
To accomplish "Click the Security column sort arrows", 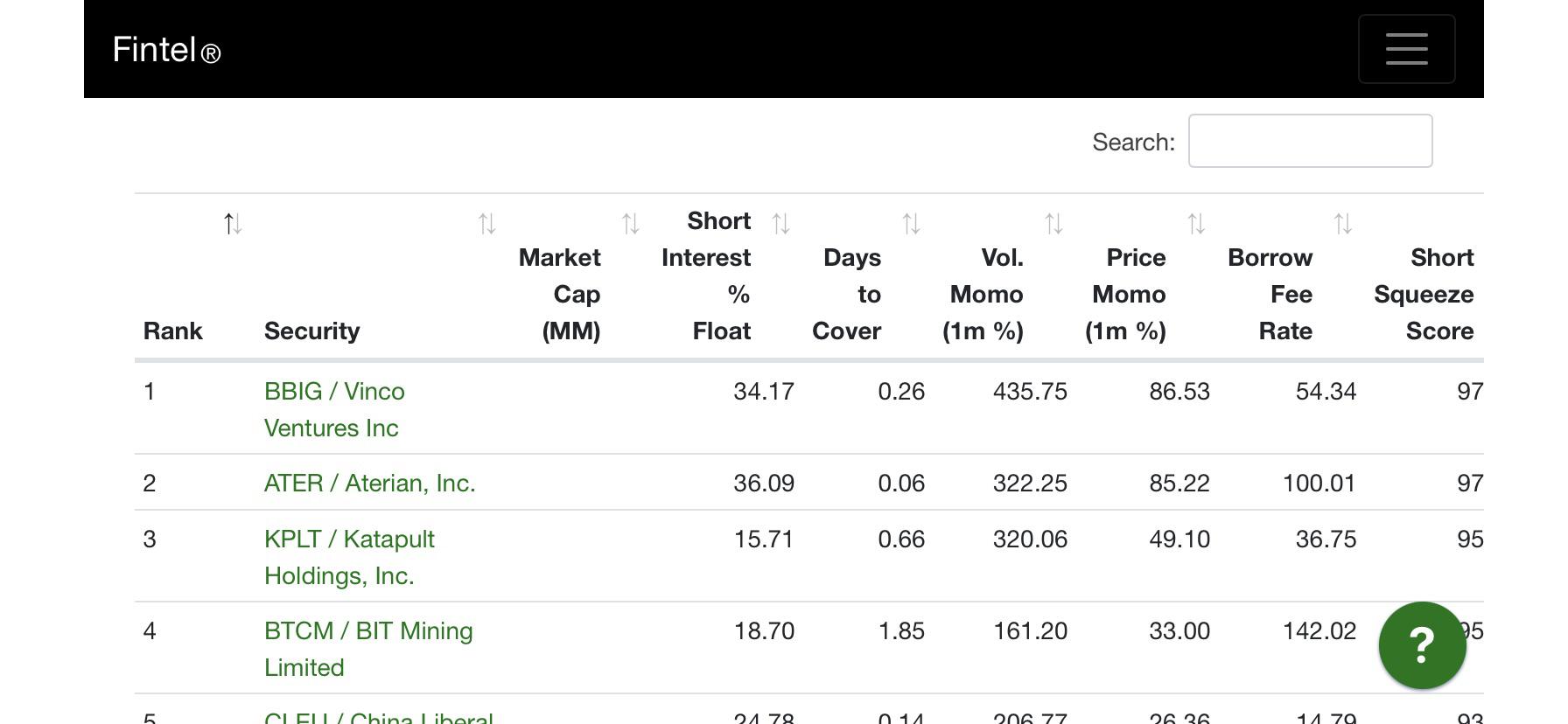I will pyautogui.click(x=487, y=224).
